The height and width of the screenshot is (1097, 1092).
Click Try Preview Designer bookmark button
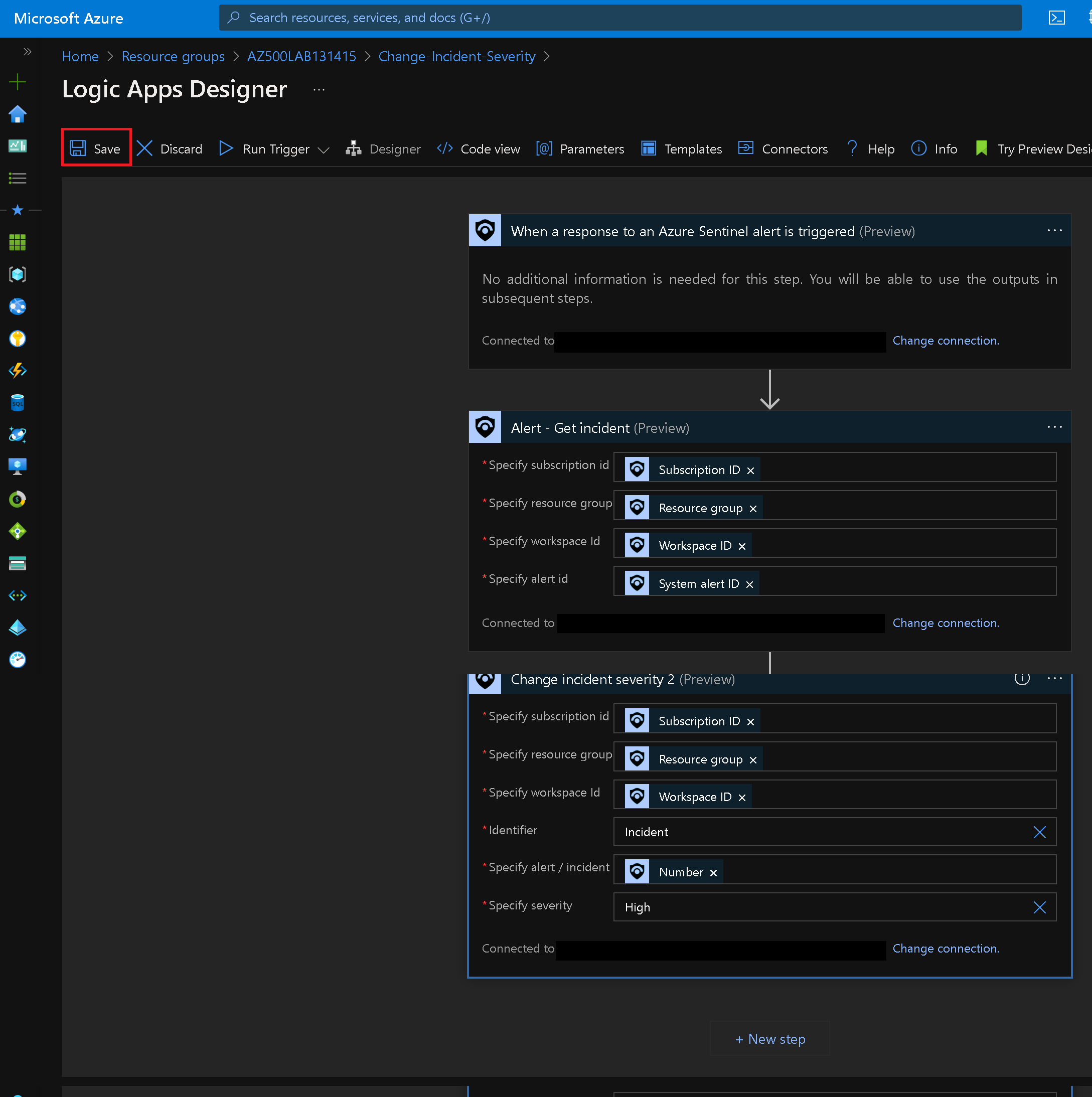pos(1033,149)
